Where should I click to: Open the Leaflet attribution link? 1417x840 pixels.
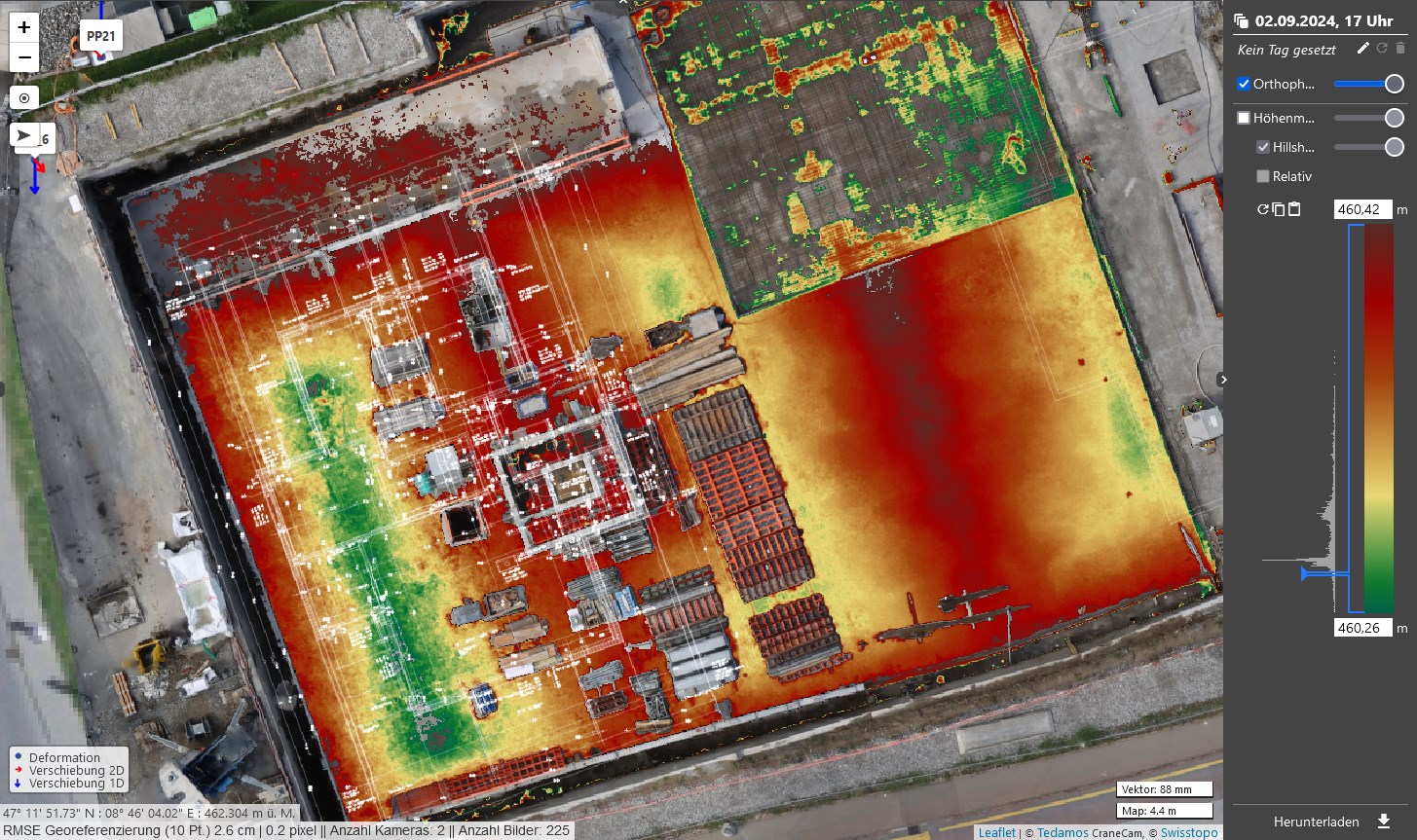(996, 832)
